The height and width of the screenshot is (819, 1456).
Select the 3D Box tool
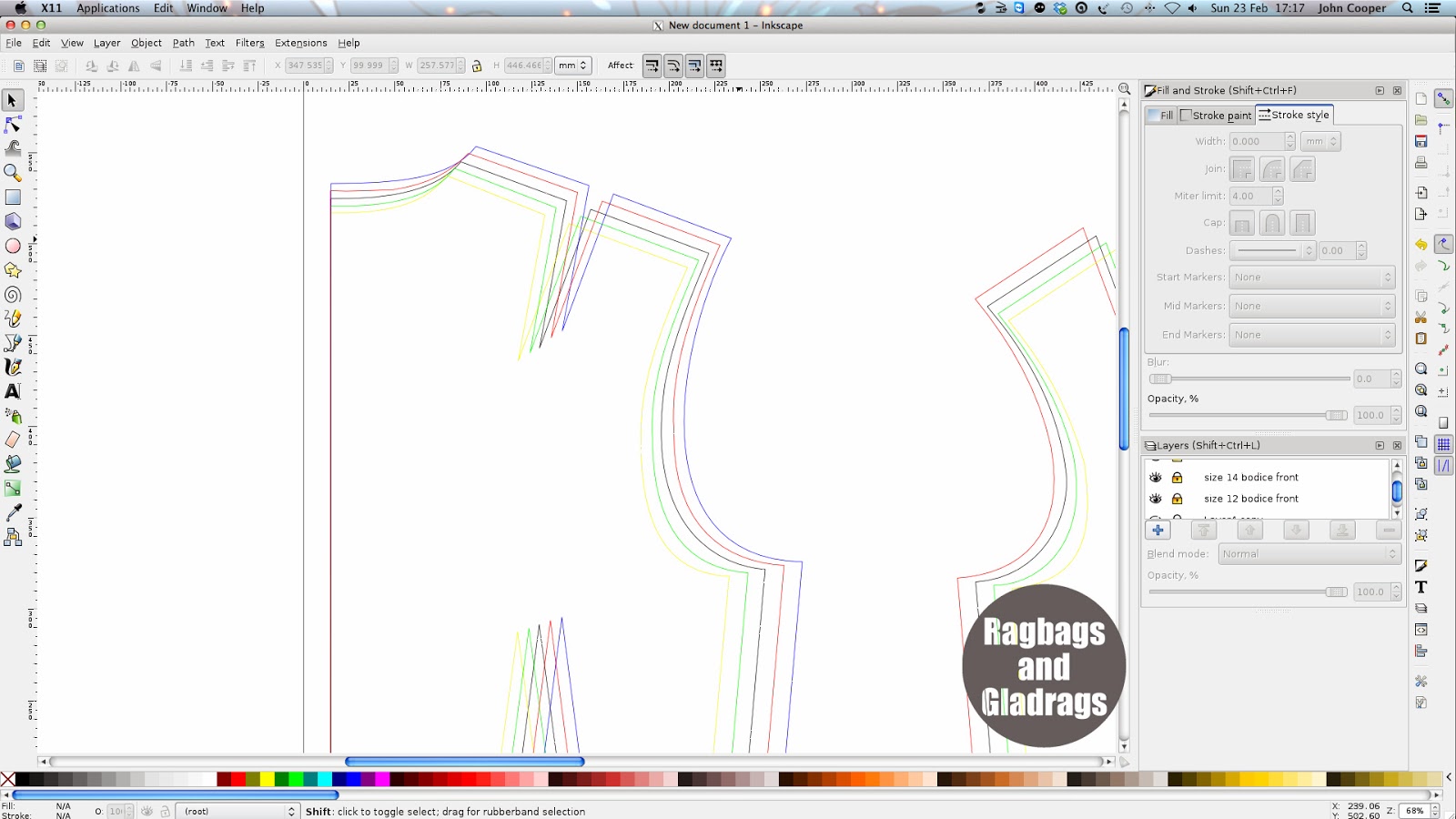tap(13, 221)
